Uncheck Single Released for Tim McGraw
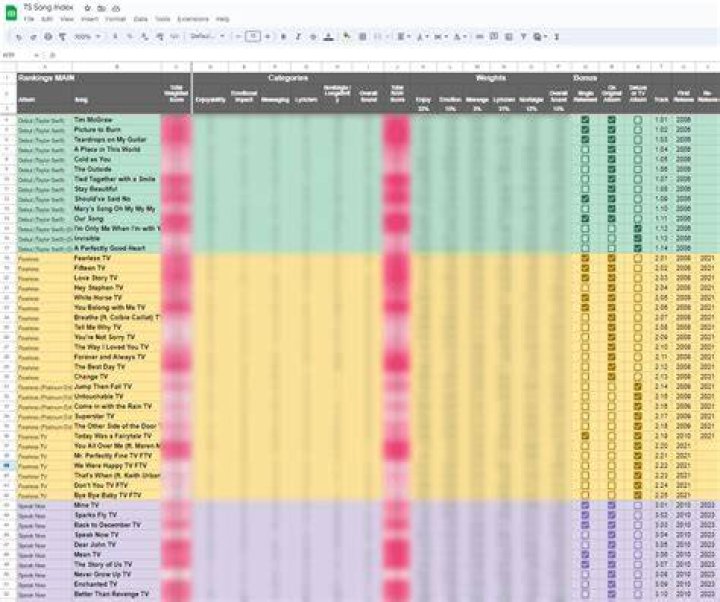720x602 pixels. (x=585, y=120)
